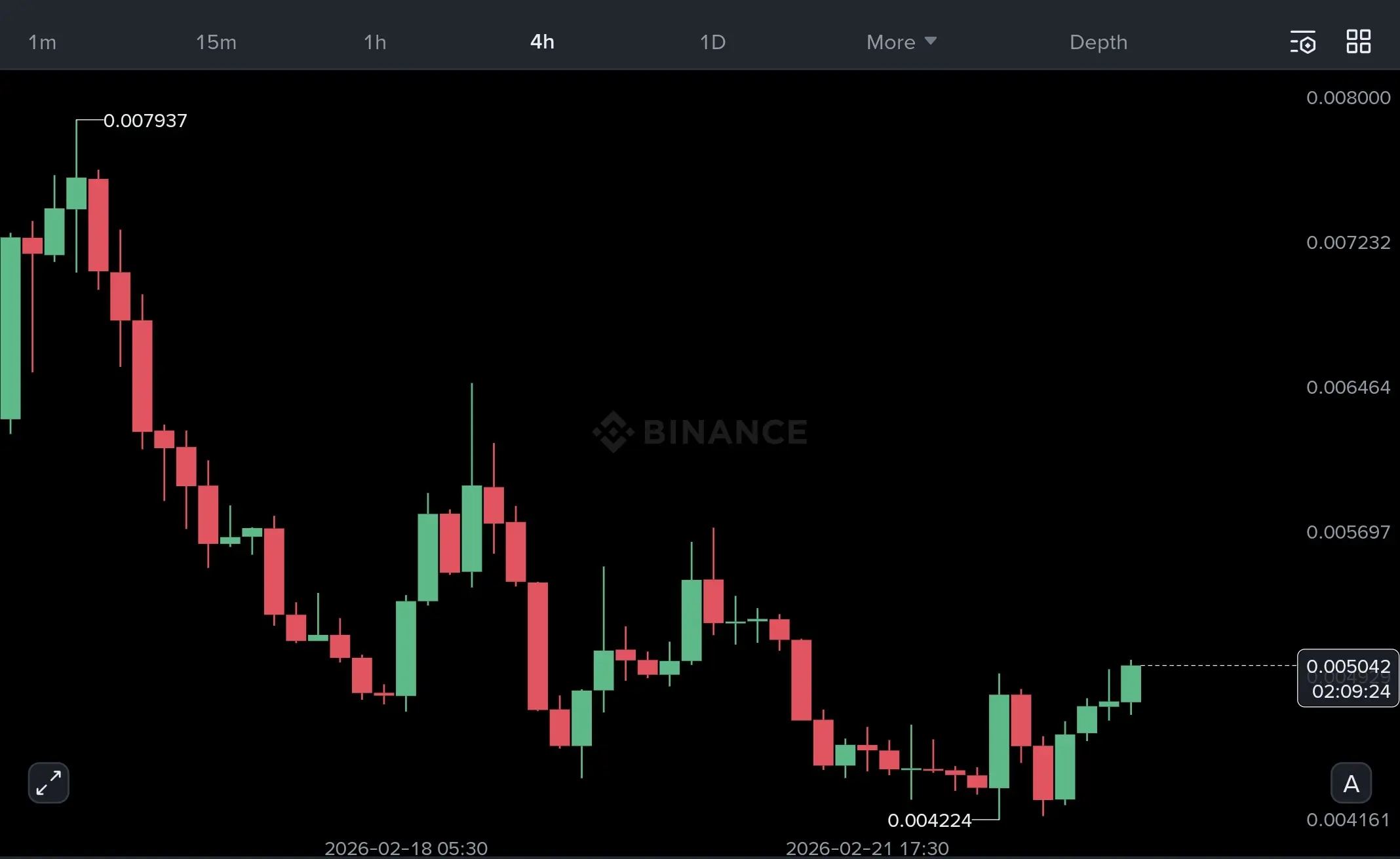This screenshot has width=1400, height=859.
Task: Select the 15m timeframe
Action: (216, 42)
